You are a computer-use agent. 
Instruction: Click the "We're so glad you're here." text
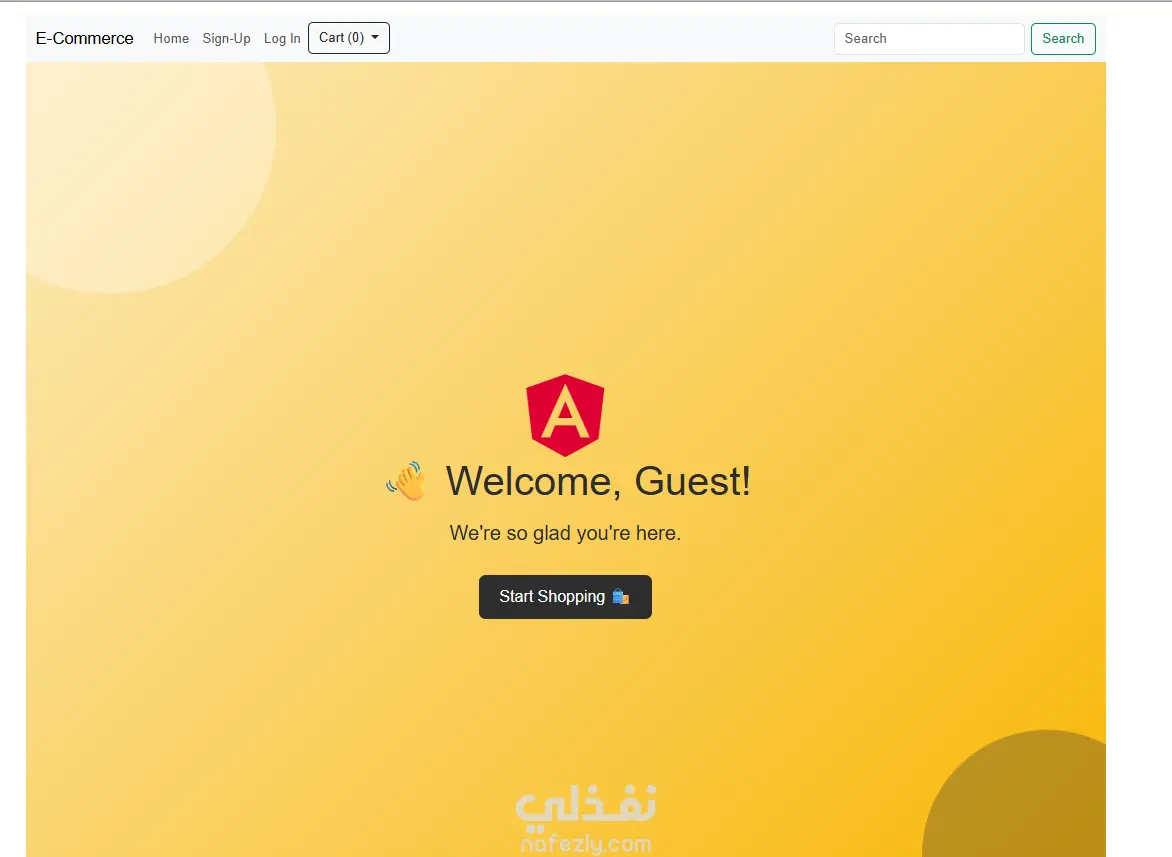point(565,533)
